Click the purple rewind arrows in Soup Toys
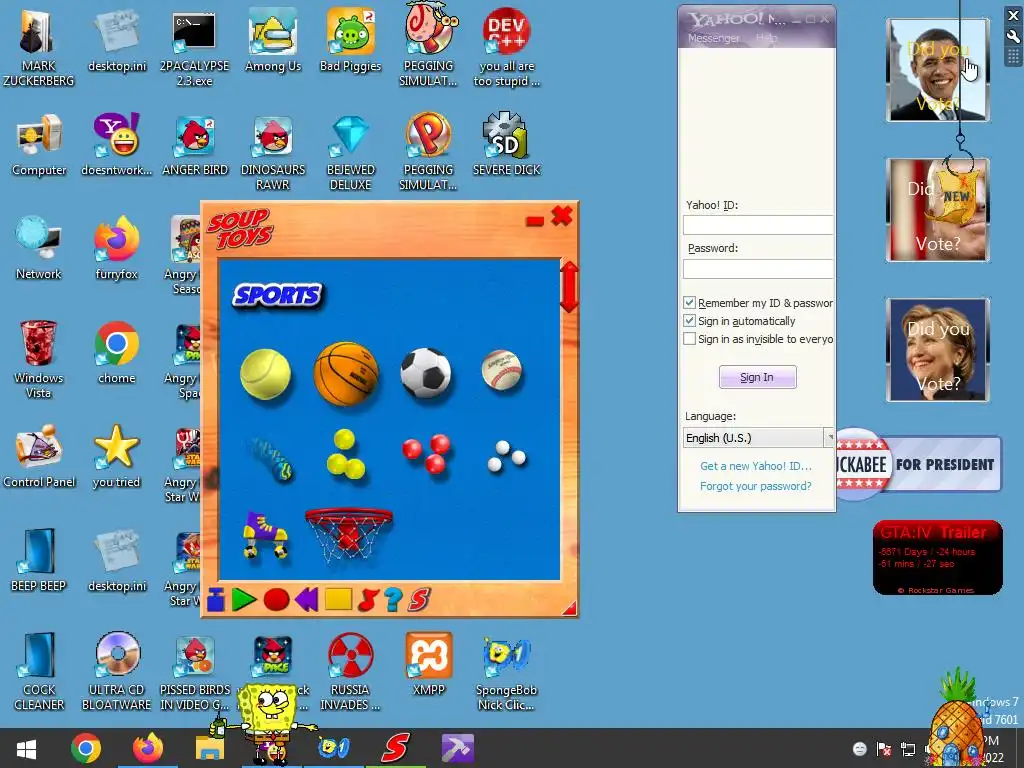The image size is (1024, 768). pos(306,599)
